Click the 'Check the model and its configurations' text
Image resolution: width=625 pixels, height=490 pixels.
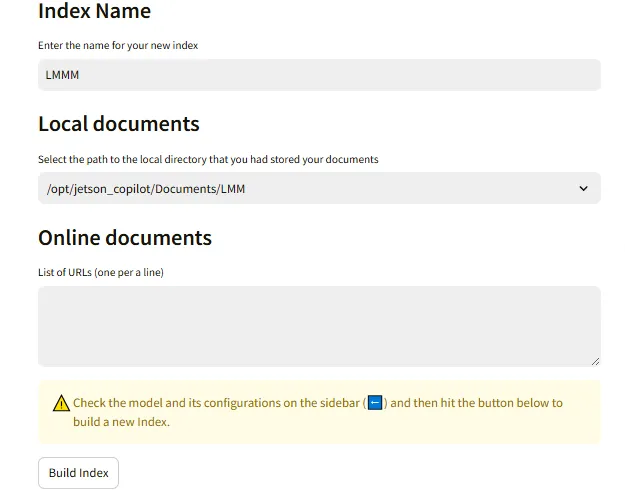[215, 403]
